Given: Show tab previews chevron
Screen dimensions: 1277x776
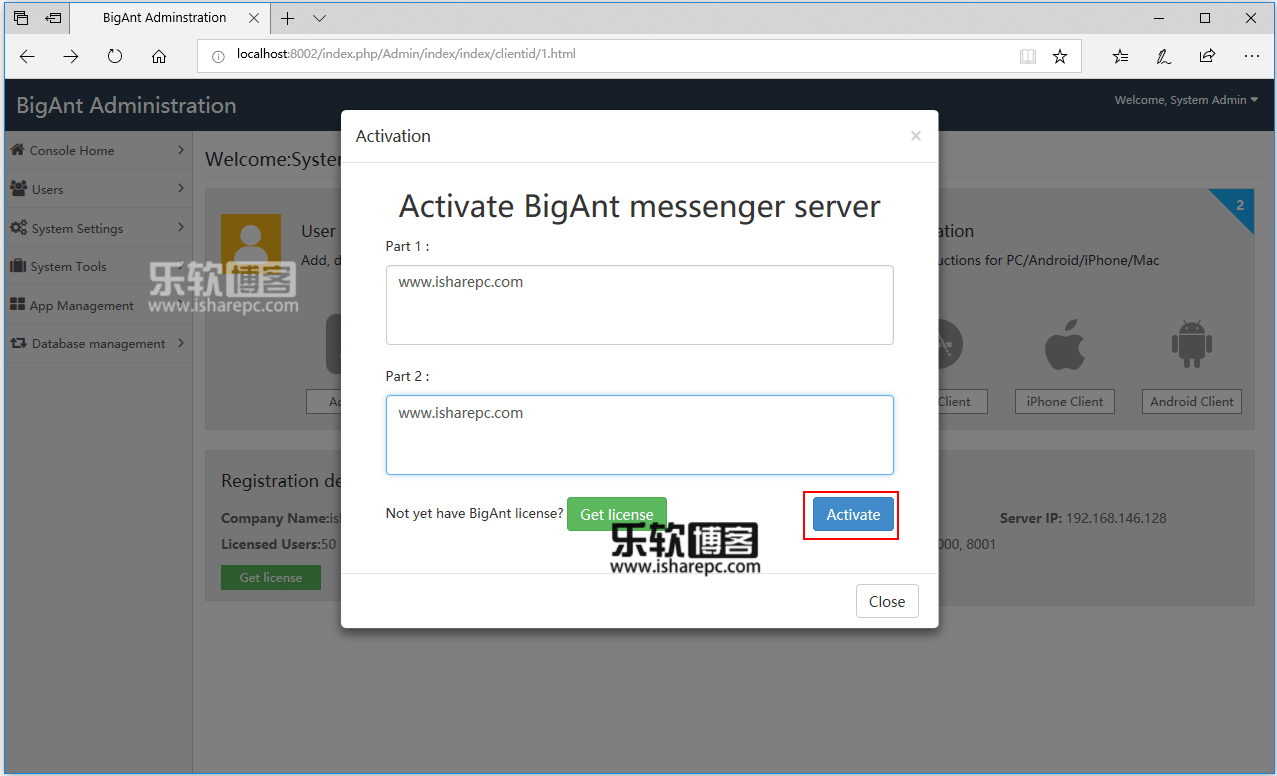Looking at the screenshot, I should click(x=319, y=18).
